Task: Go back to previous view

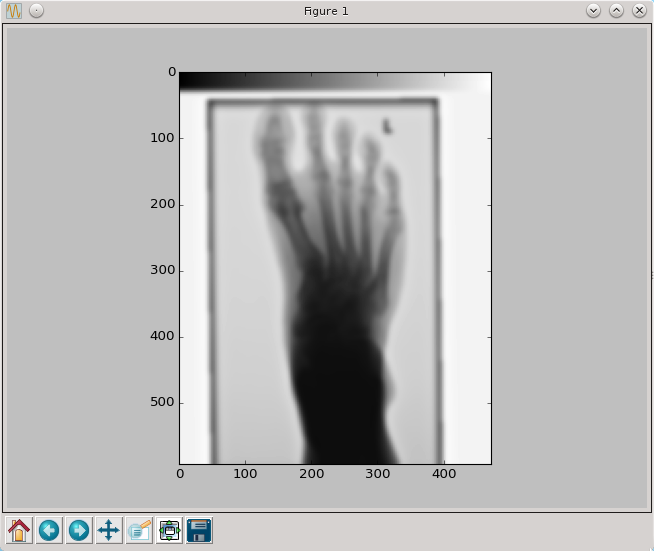Action: tap(49, 530)
